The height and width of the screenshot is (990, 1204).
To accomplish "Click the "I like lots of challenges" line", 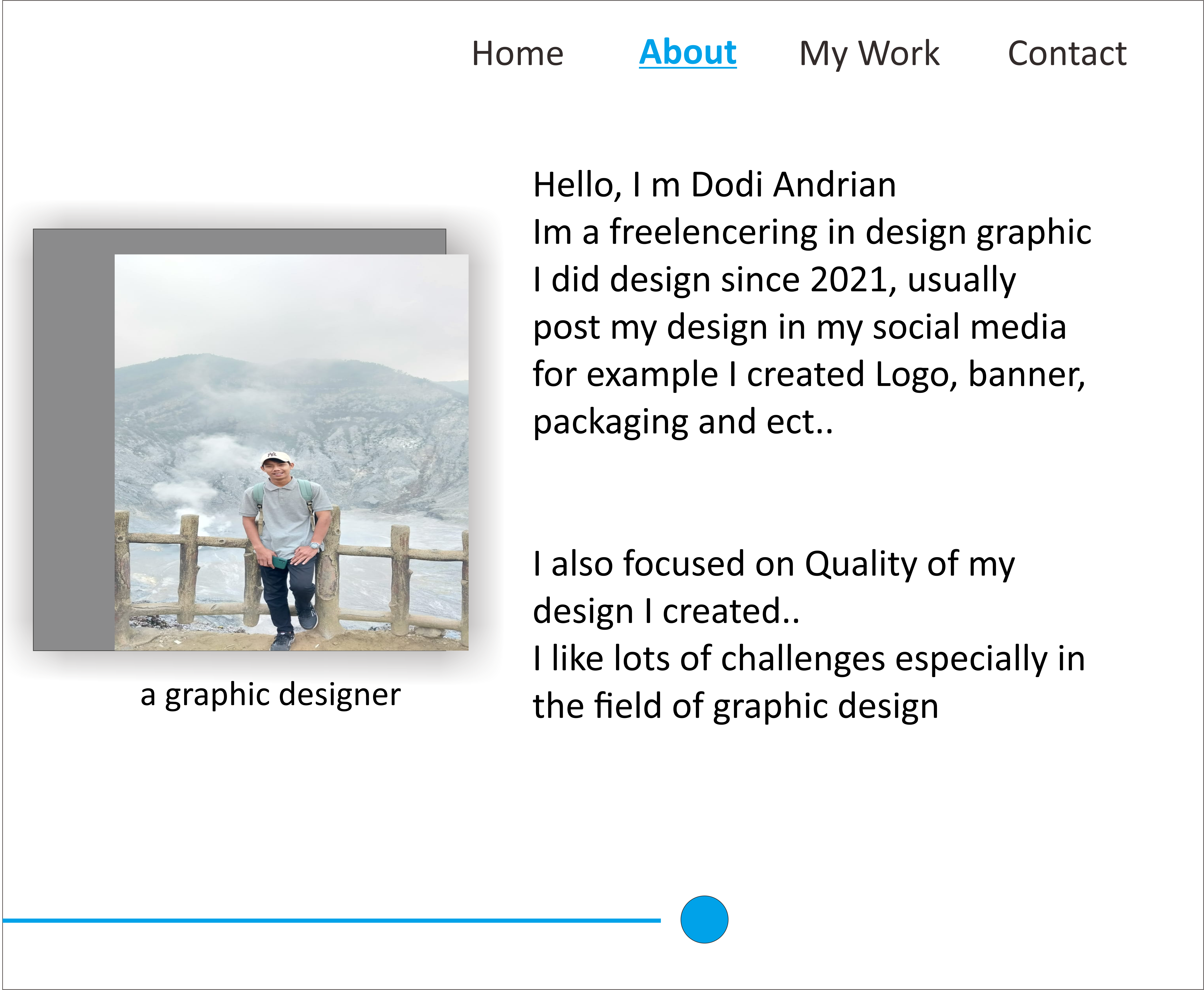I will (x=808, y=659).
